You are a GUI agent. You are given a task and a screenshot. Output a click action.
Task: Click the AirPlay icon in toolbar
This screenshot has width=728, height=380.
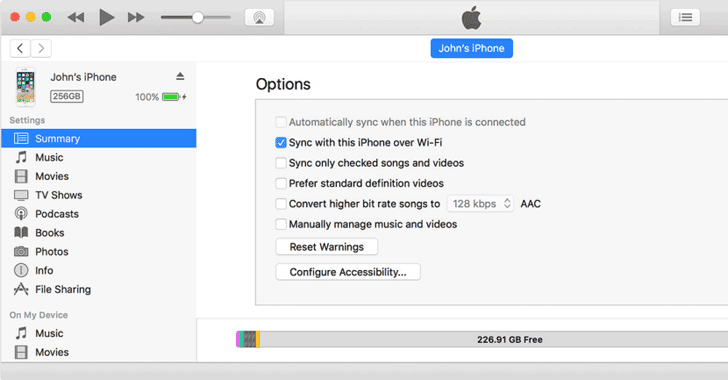(x=259, y=18)
